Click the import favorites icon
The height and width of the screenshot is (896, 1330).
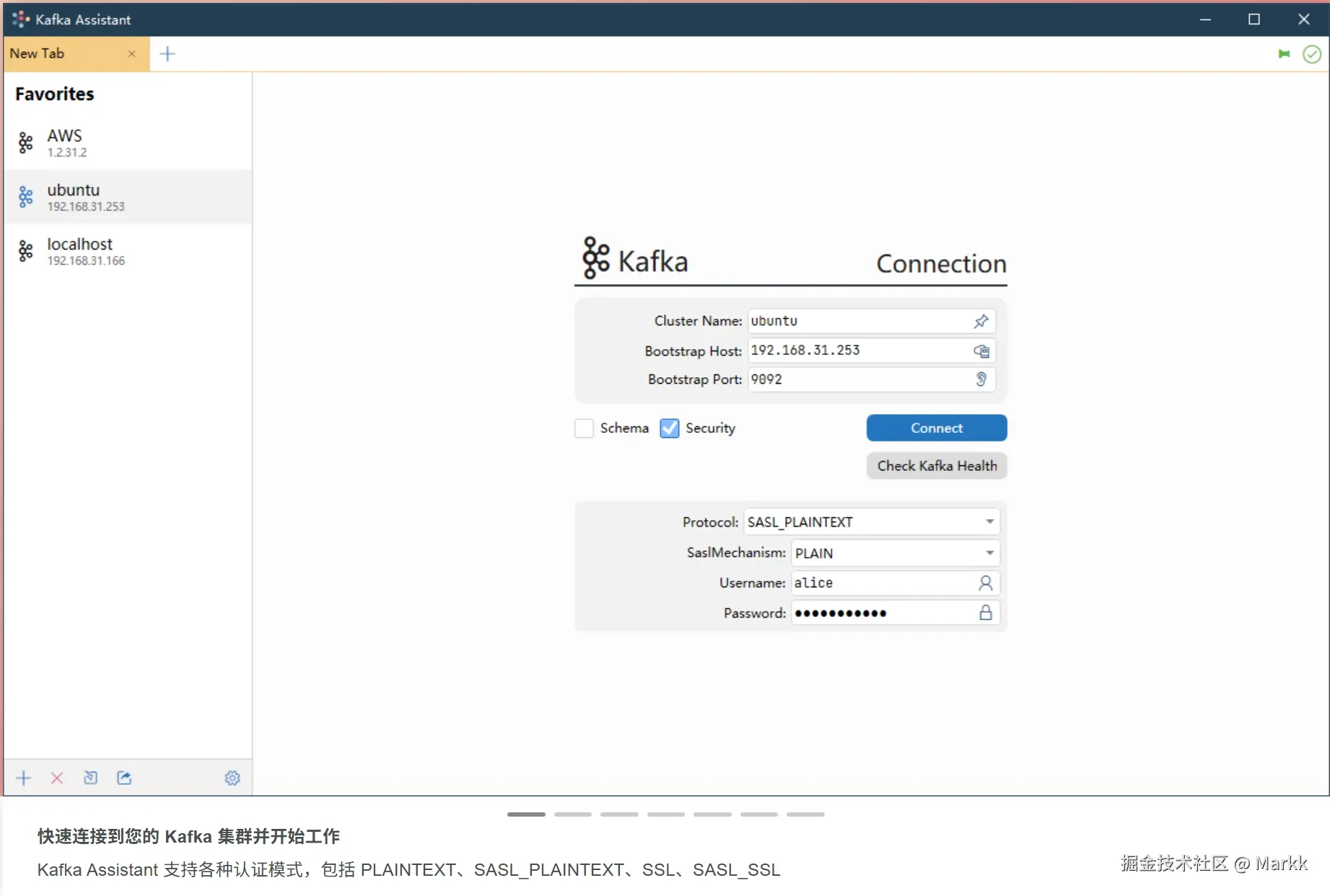click(x=90, y=778)
